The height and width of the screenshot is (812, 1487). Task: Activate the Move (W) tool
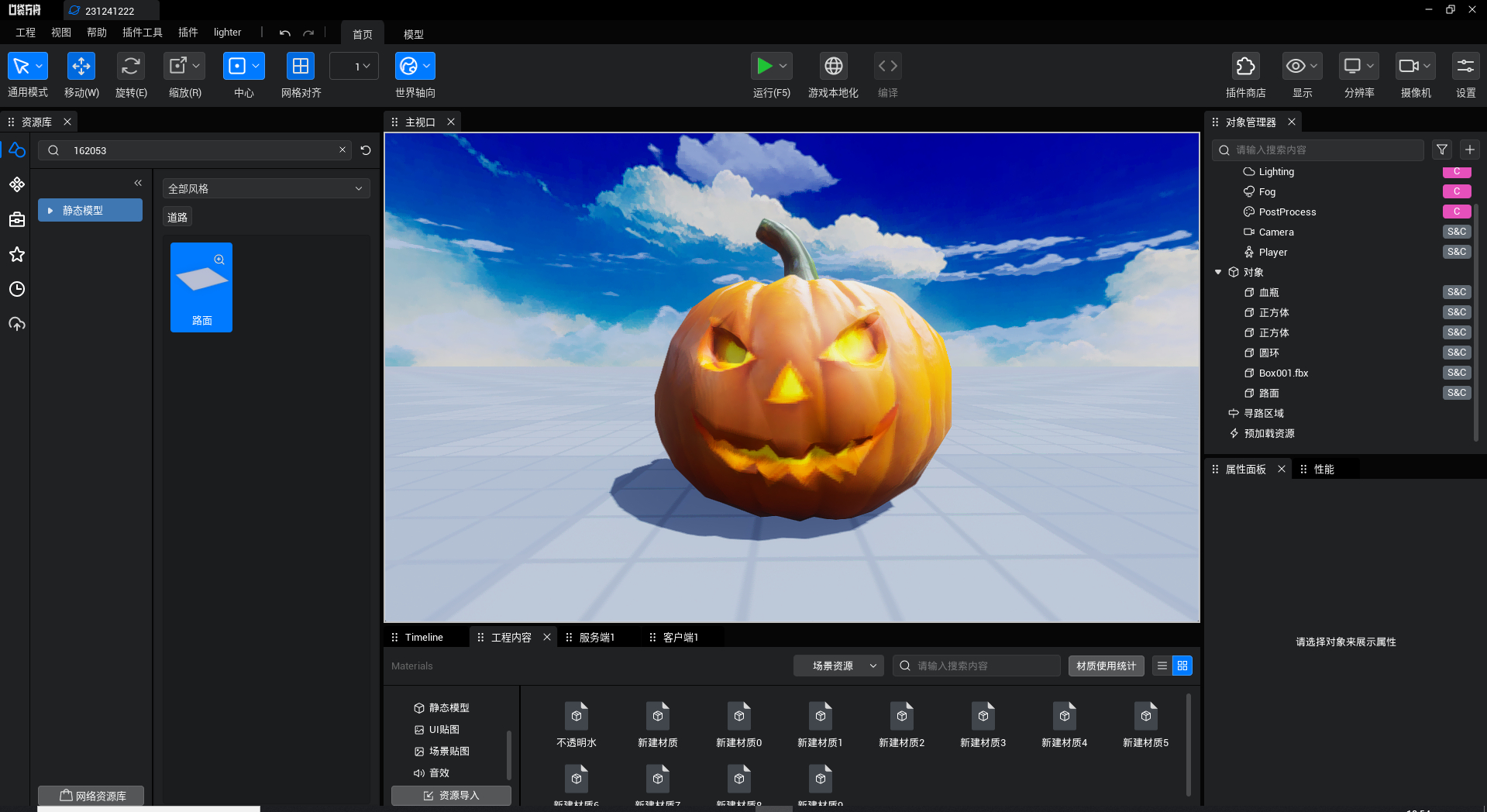click(81, 66)
